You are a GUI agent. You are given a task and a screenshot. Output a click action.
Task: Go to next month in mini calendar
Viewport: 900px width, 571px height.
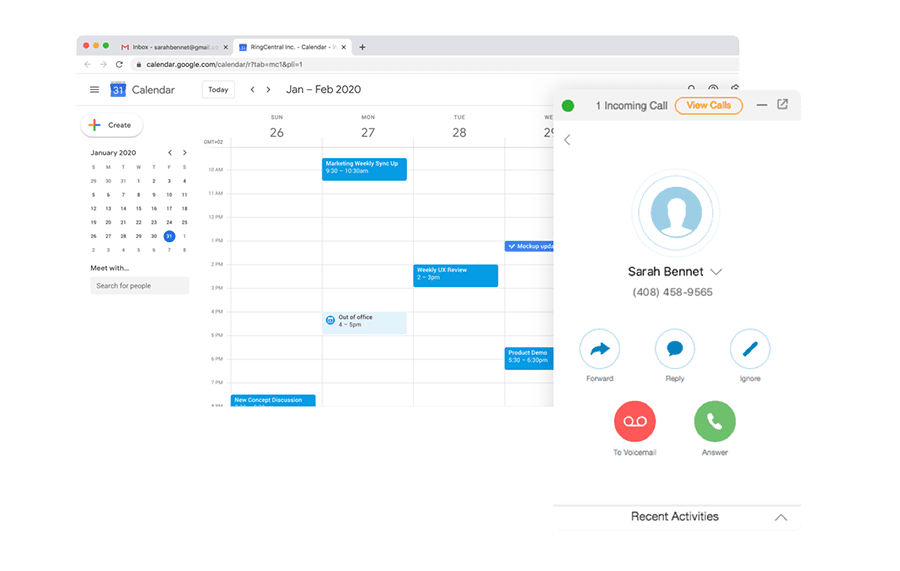[x=184, y=153]
